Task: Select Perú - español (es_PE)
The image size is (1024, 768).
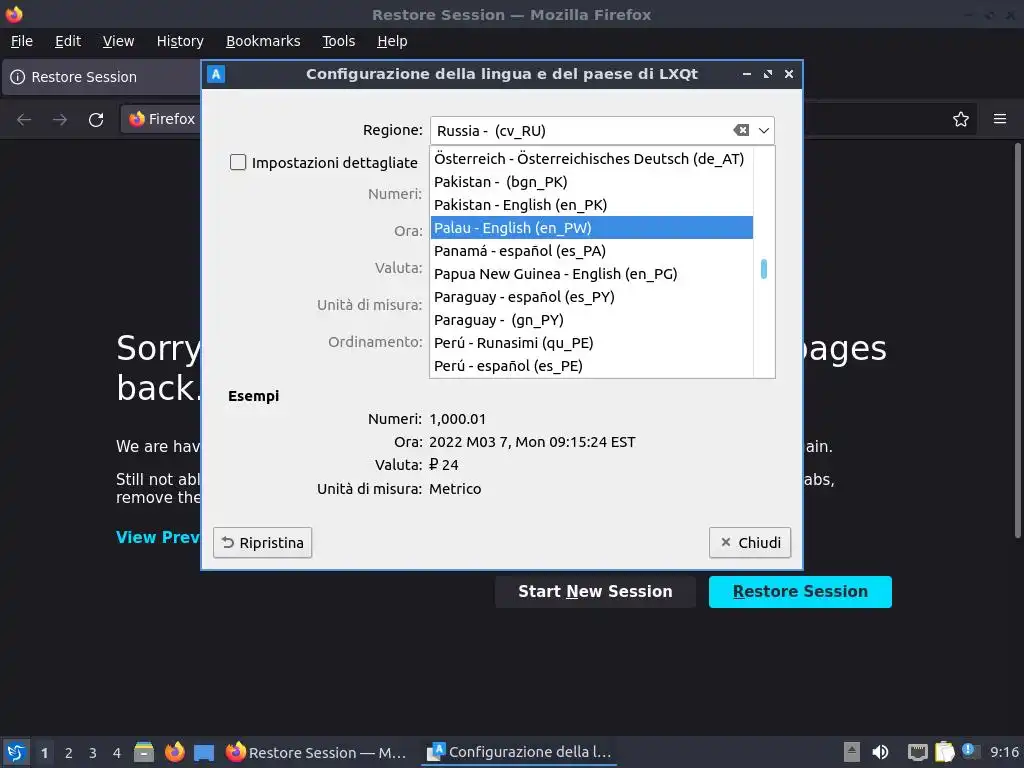Action: pos(591,366)
